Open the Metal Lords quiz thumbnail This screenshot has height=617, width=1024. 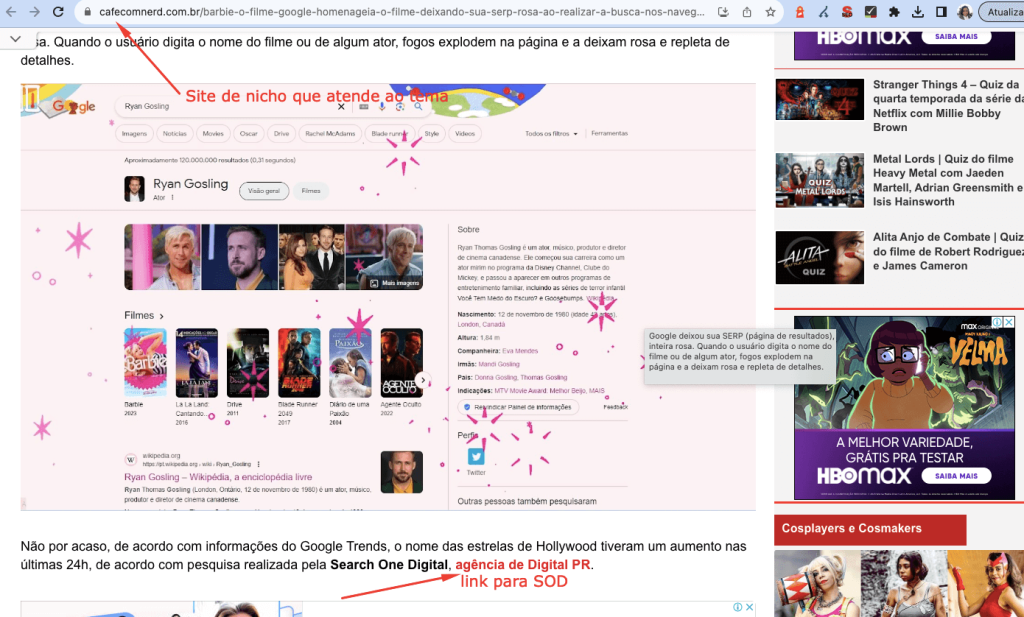(820, 180)
